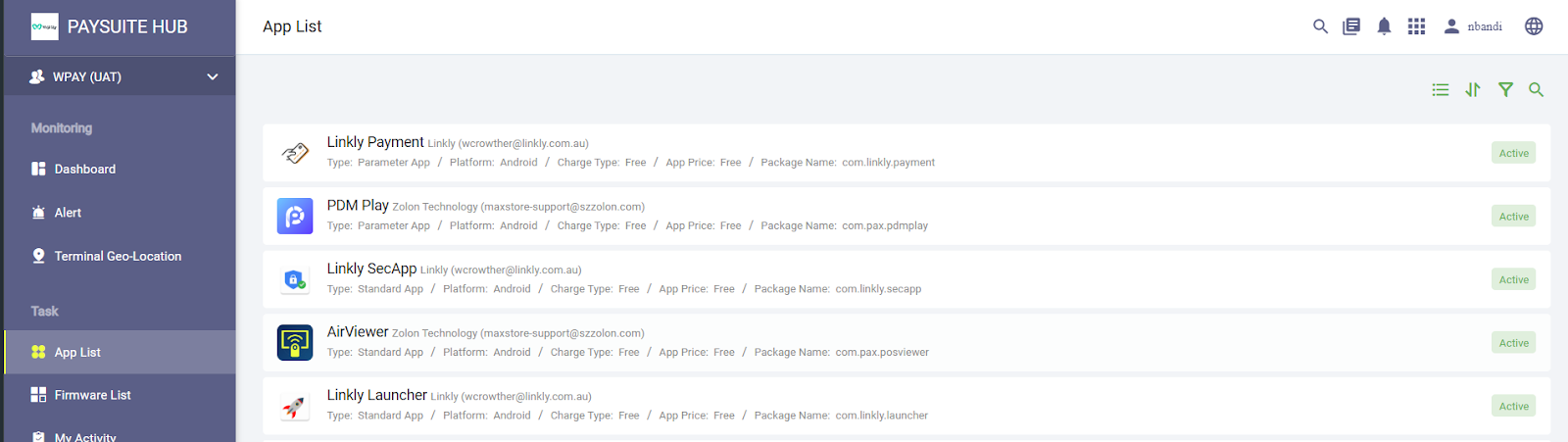Click Active status badge for Linkly Payment
The image size is (1568, 442).
coord(1514,153)
